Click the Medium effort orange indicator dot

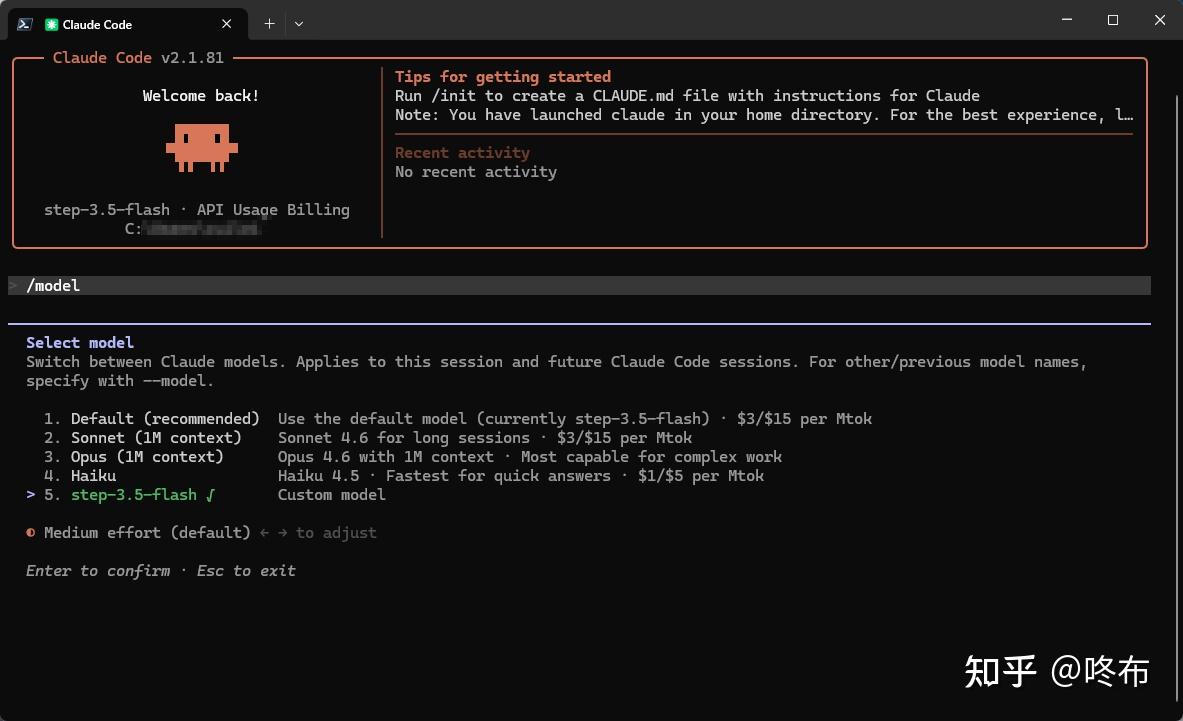tap(31, 532)
